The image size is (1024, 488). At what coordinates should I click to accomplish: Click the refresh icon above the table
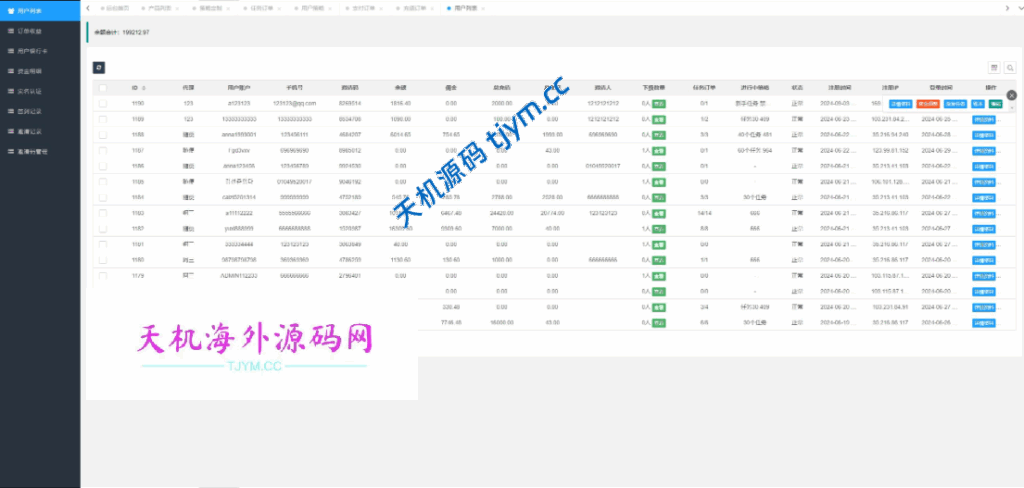pos(98,67)
